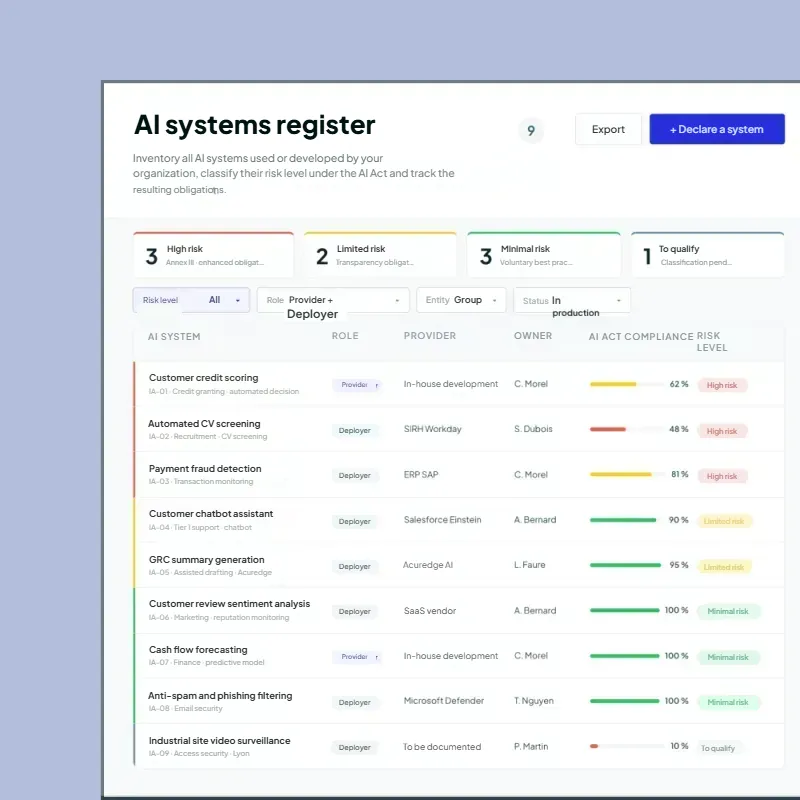Screen dimensions: 800x800
Task: Open Payment fraud detection system
Action: tap(205, 469)
